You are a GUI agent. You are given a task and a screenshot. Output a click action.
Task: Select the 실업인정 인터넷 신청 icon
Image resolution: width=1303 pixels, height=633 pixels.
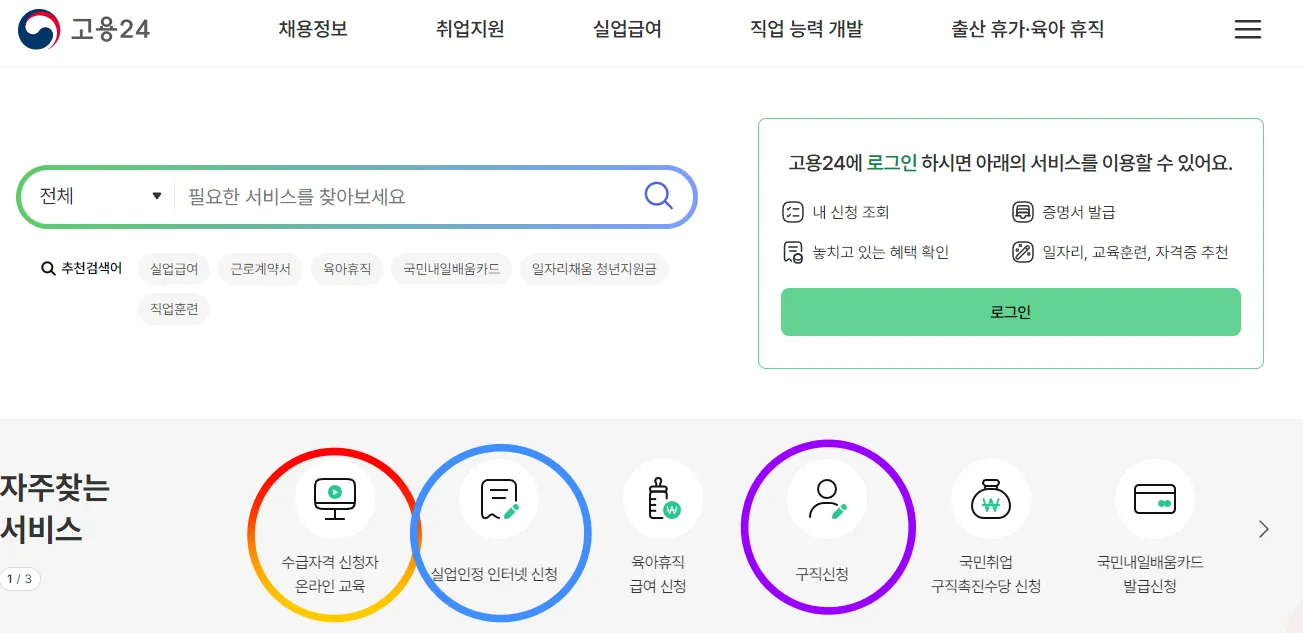coord(499,495)
